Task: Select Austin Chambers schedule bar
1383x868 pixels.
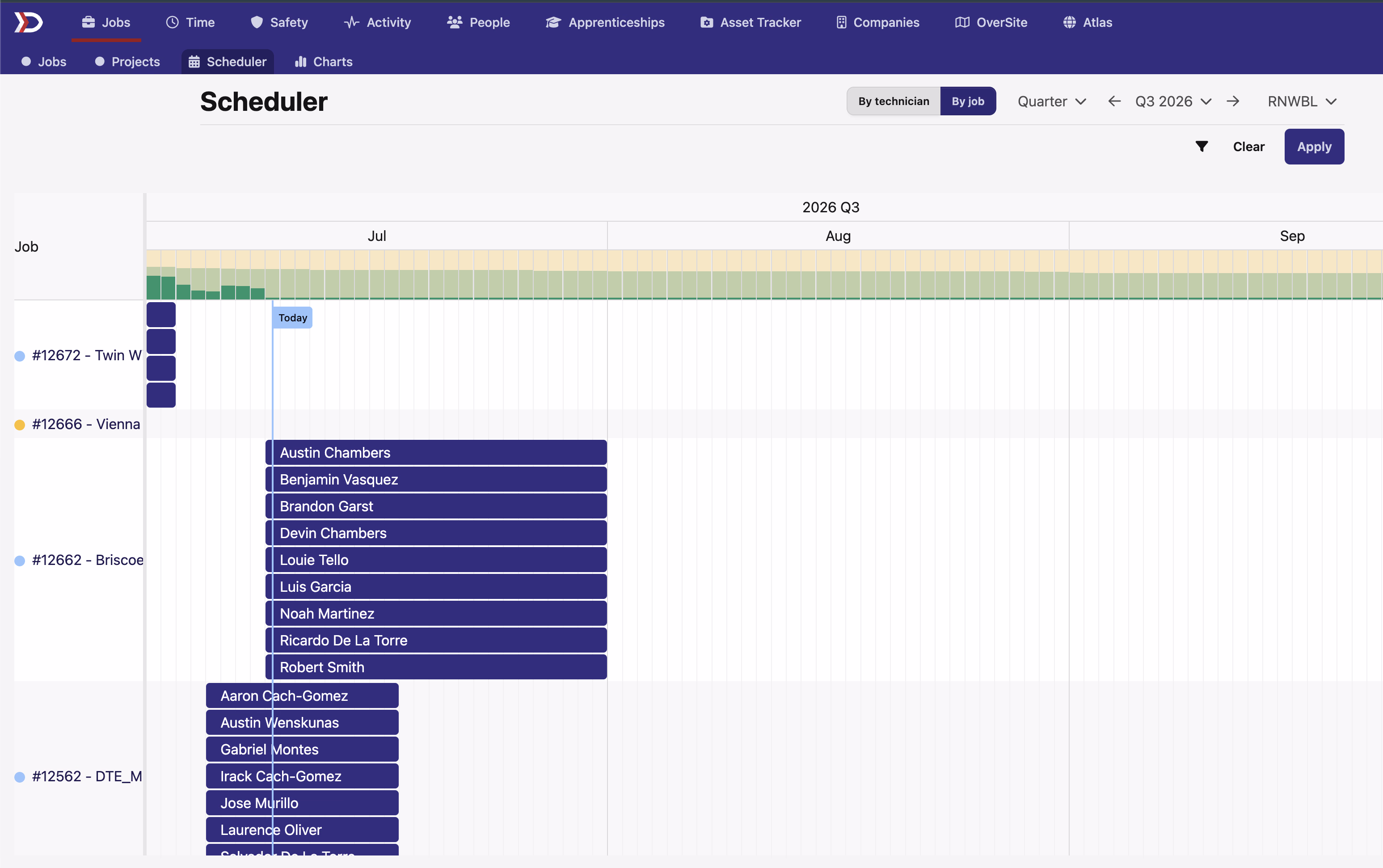Action: pos(436,452)
